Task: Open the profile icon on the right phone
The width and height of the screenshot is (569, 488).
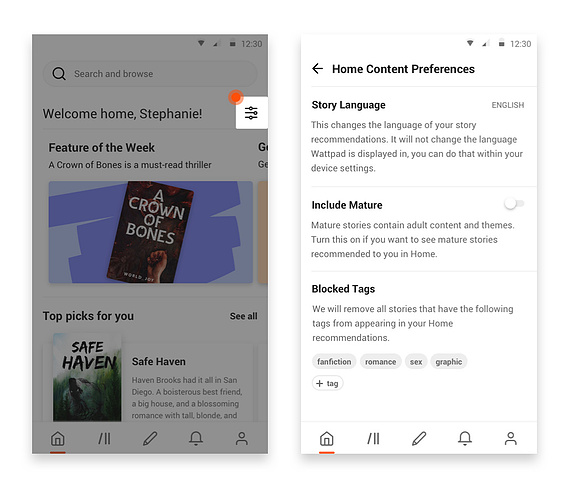Action: point(511,438)
